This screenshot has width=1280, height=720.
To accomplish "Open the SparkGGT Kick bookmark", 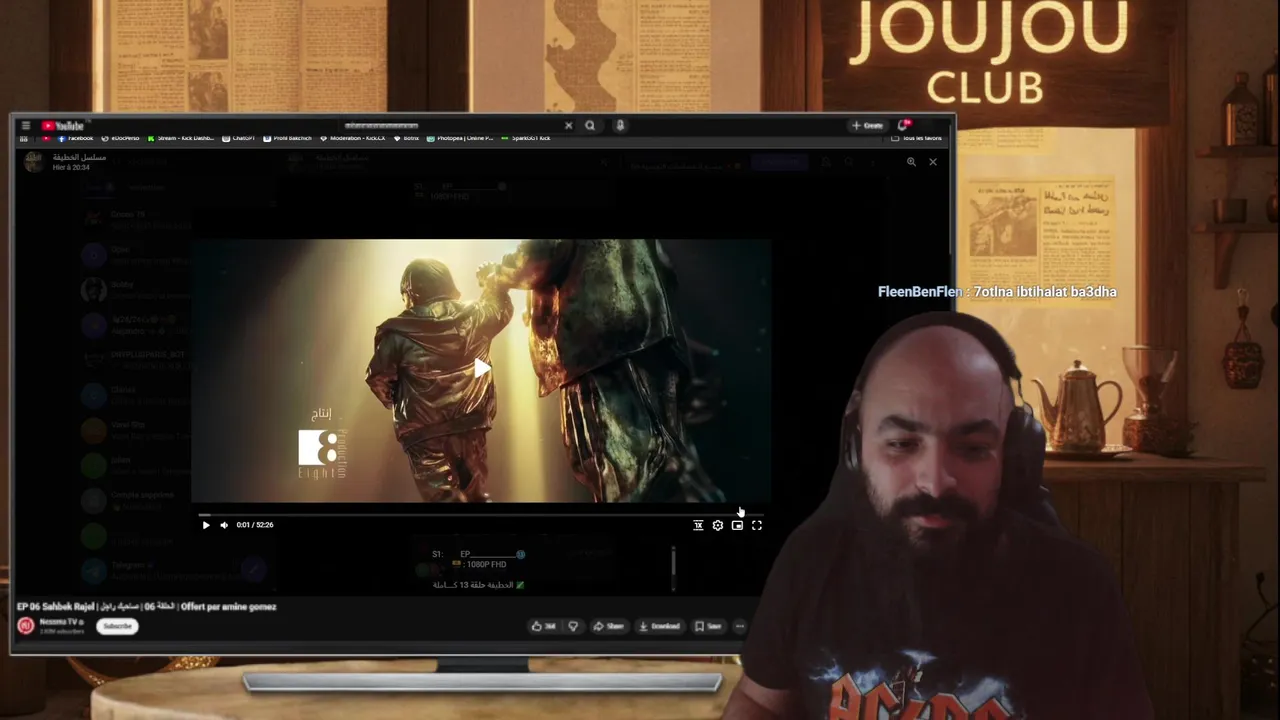I will [x=526, y=138].
